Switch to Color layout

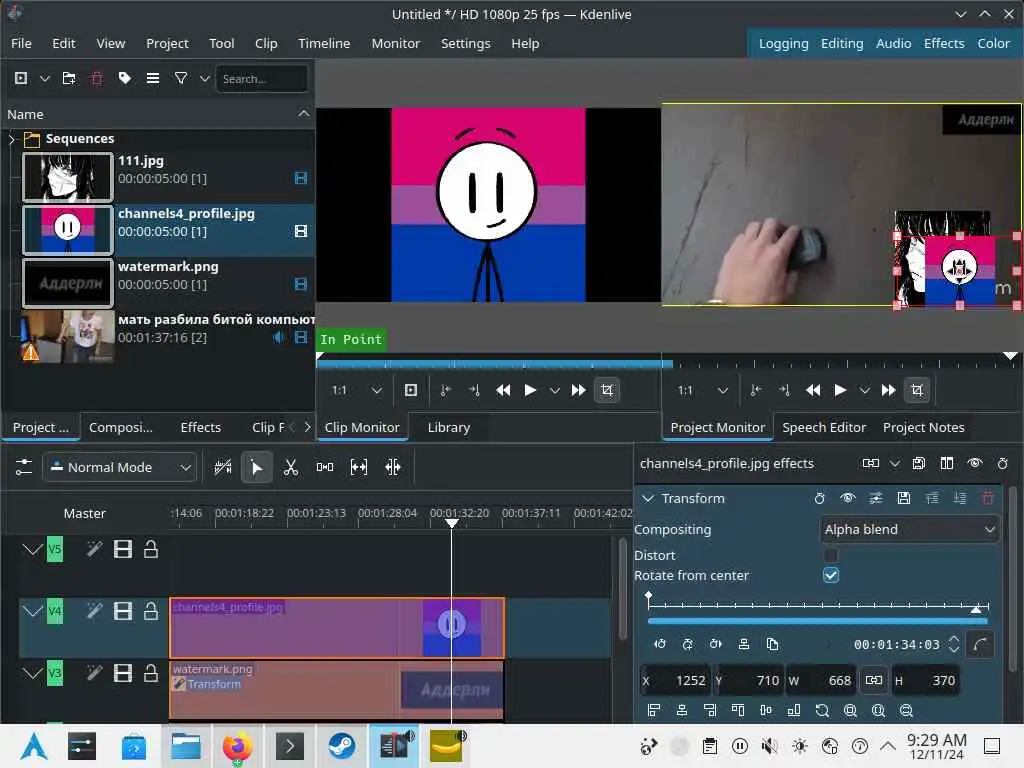click(x=993, y=43)
